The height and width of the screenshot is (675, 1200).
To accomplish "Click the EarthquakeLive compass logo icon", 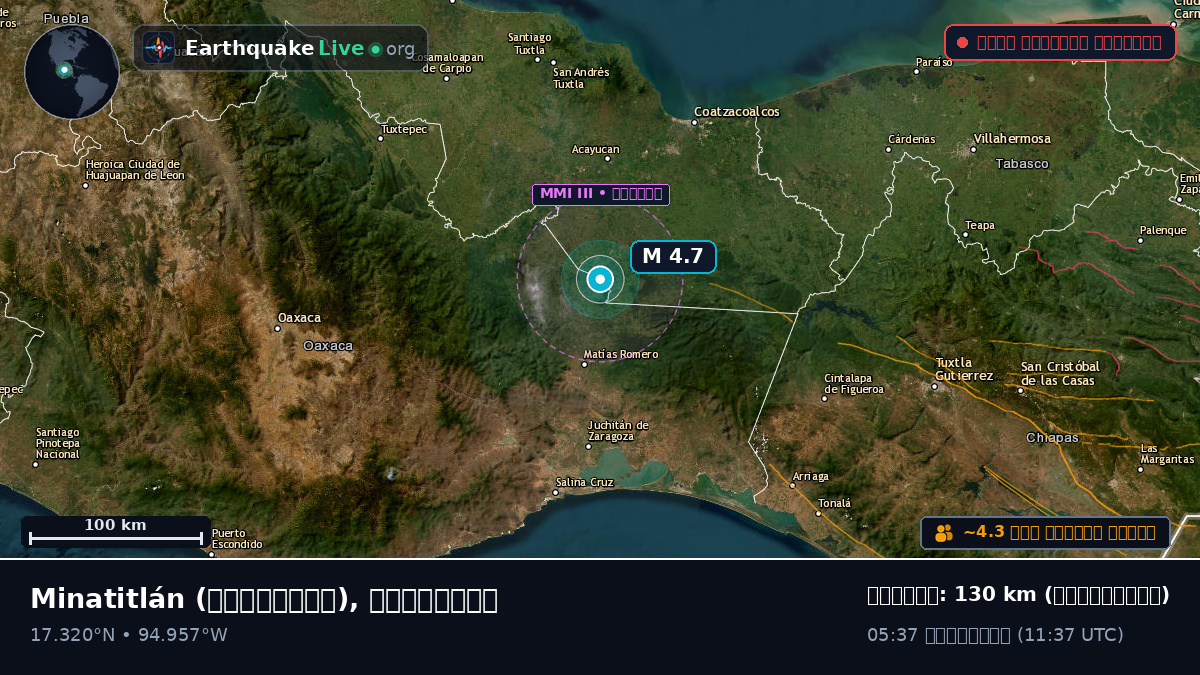I will [159, 48].
